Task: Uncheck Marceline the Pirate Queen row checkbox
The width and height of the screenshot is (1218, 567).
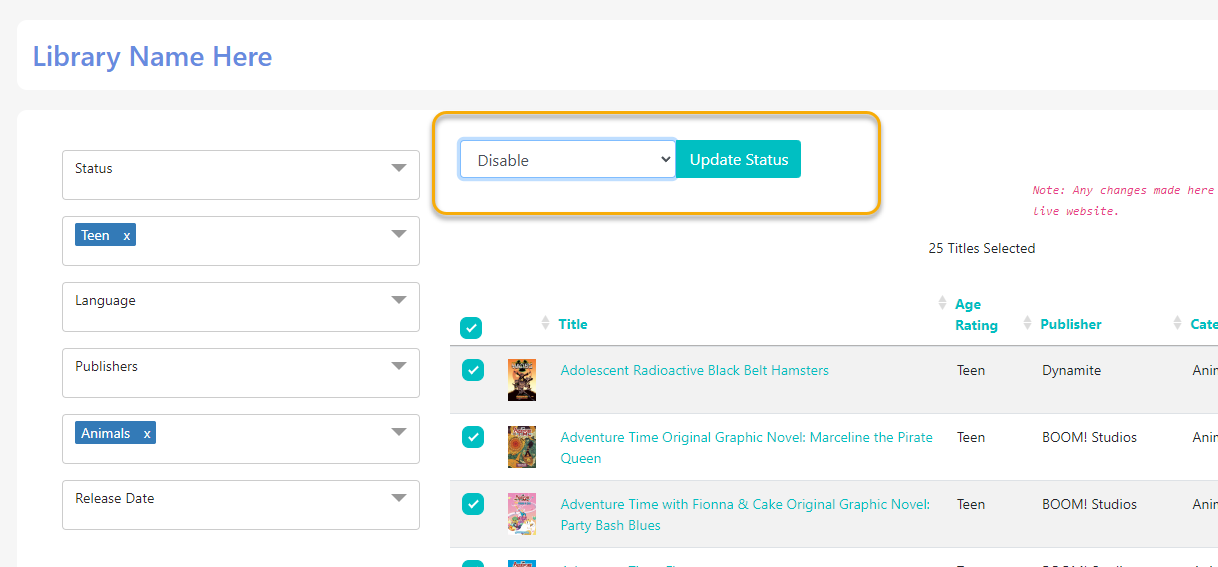Action: click(473, 437)
